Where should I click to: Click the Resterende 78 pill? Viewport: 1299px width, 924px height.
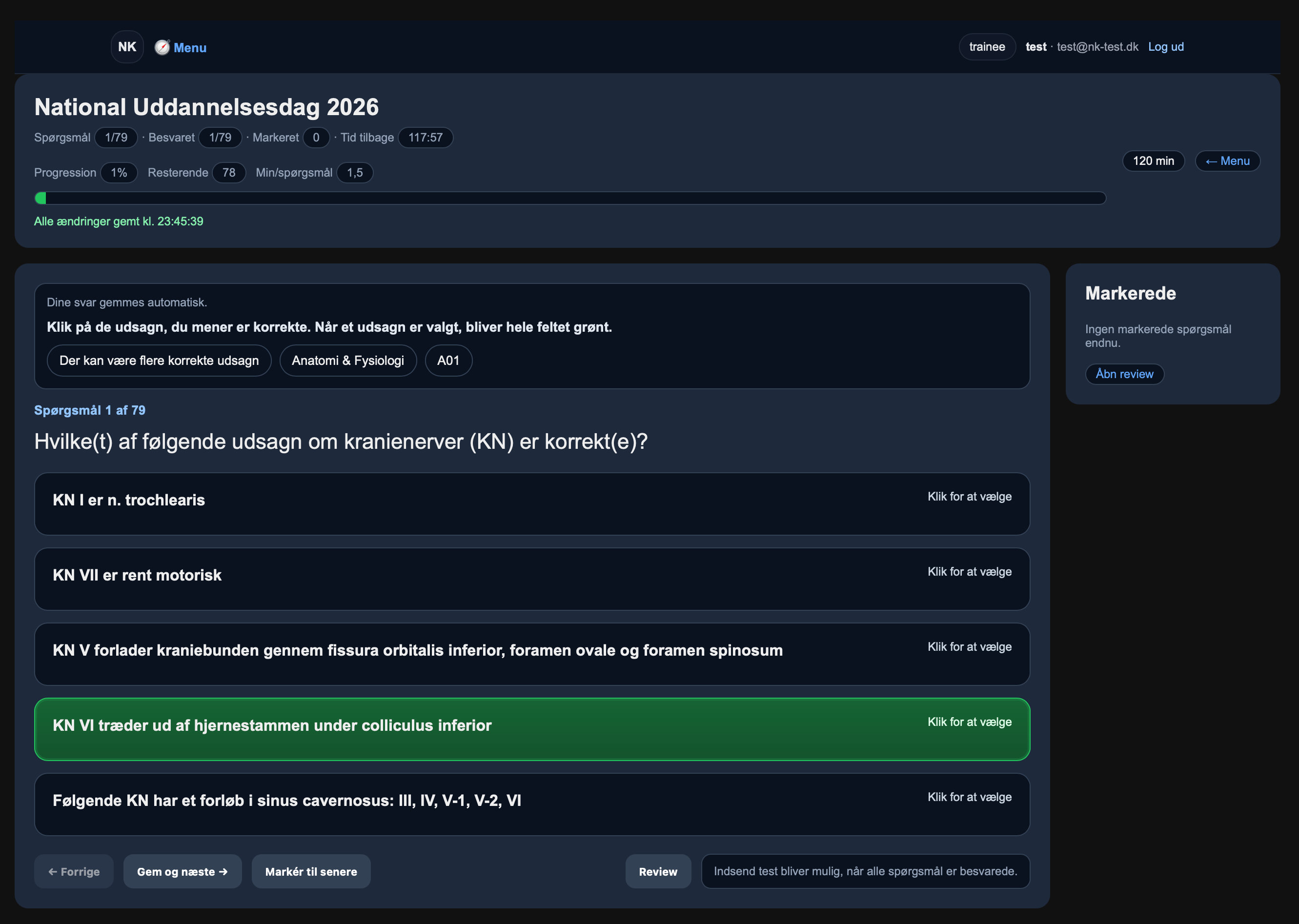pyautogui.click(x=229, y=172)
